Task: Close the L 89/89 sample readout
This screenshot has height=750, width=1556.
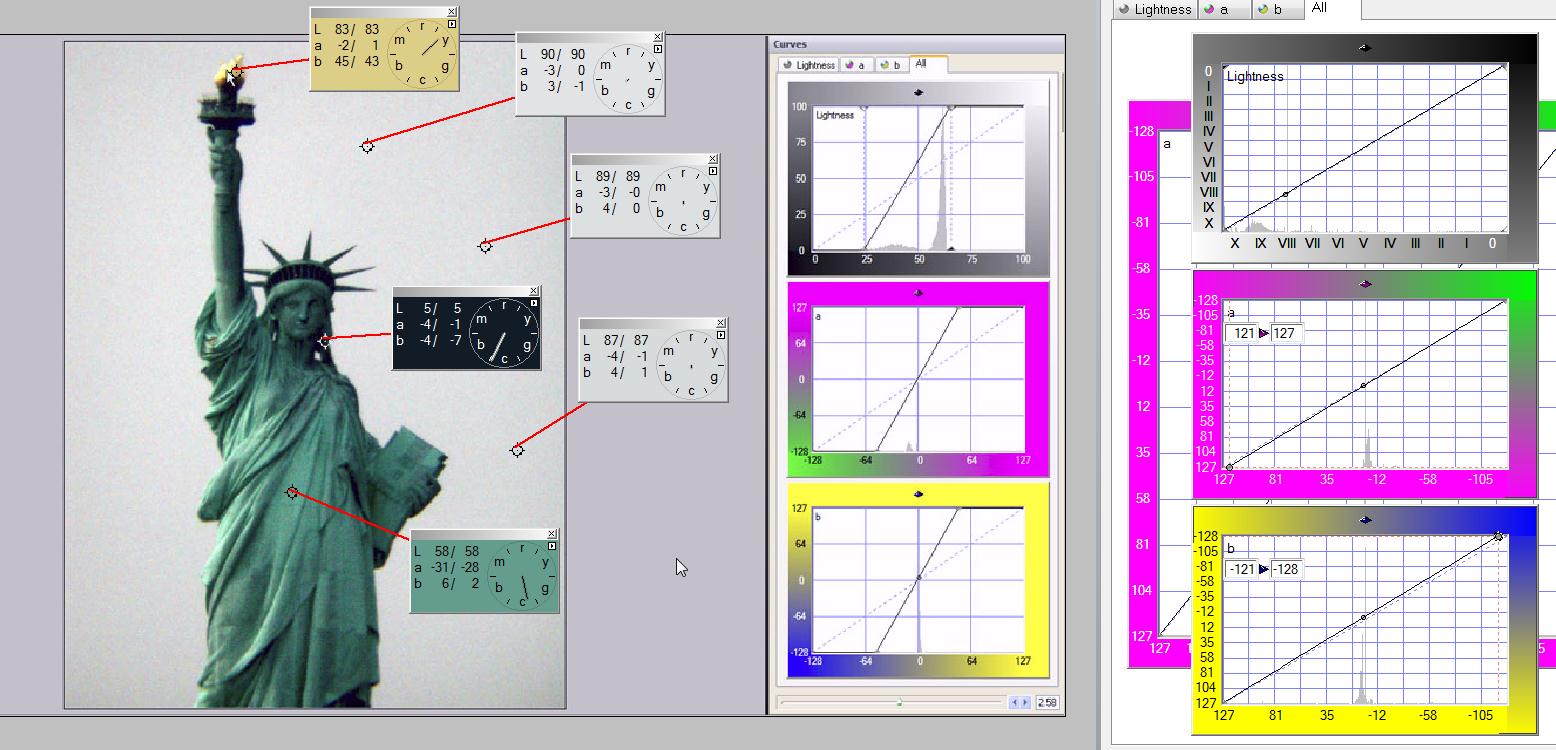Action: (713, 159)
